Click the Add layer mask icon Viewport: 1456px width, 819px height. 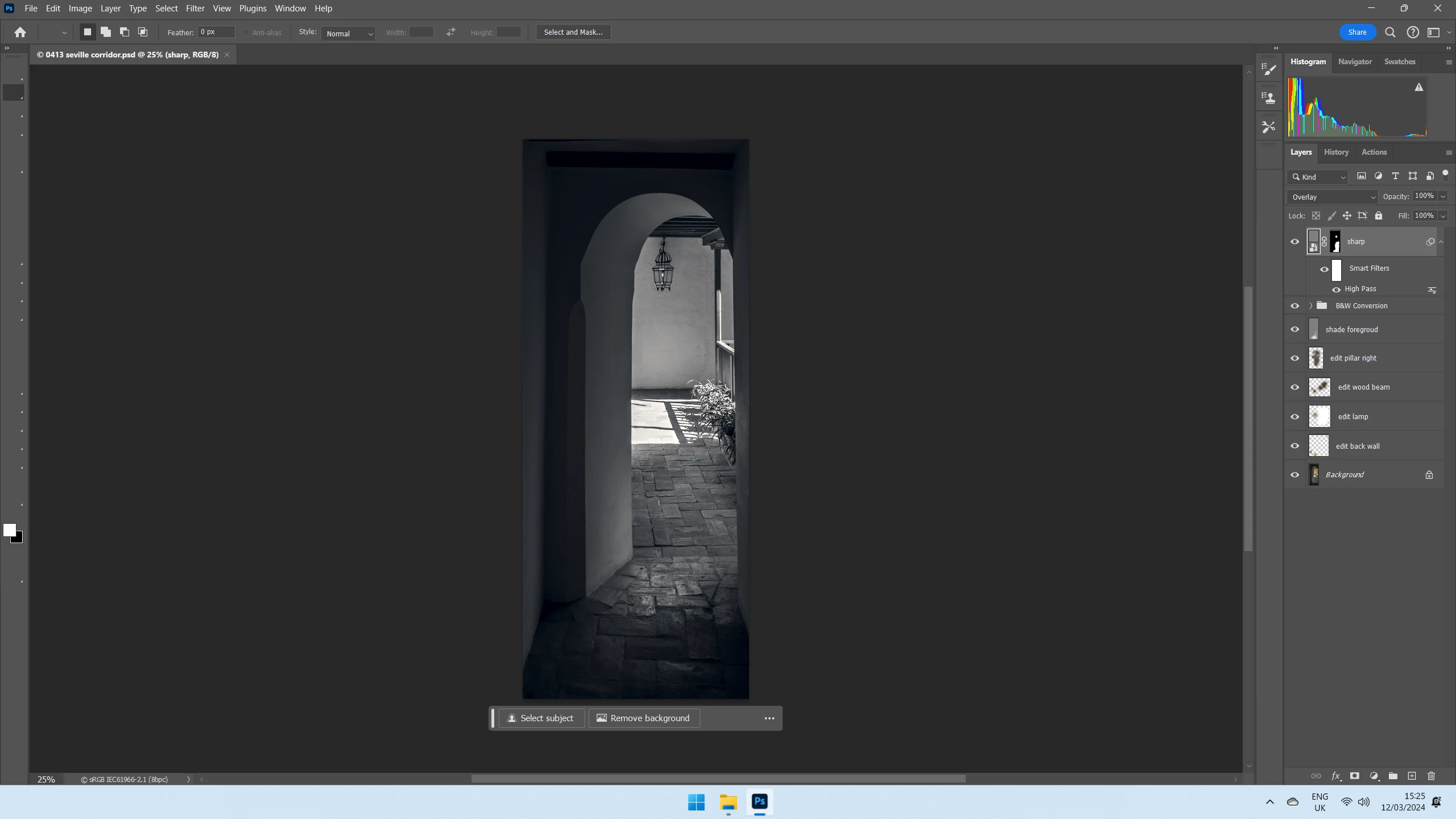(1355, 776)
